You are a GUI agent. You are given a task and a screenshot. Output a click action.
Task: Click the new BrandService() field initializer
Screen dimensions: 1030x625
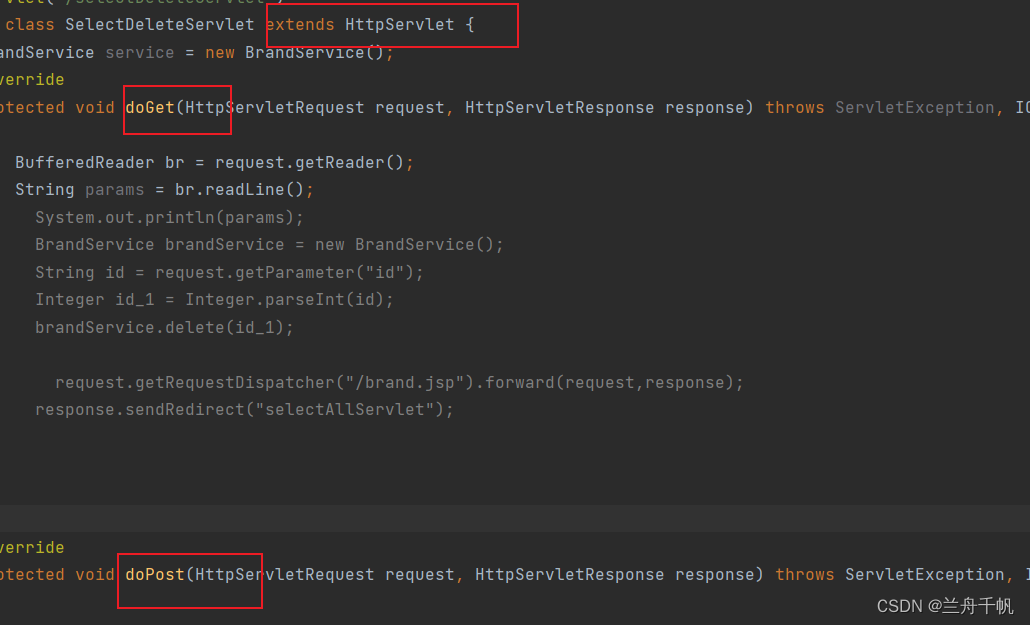tap(299, 53)
